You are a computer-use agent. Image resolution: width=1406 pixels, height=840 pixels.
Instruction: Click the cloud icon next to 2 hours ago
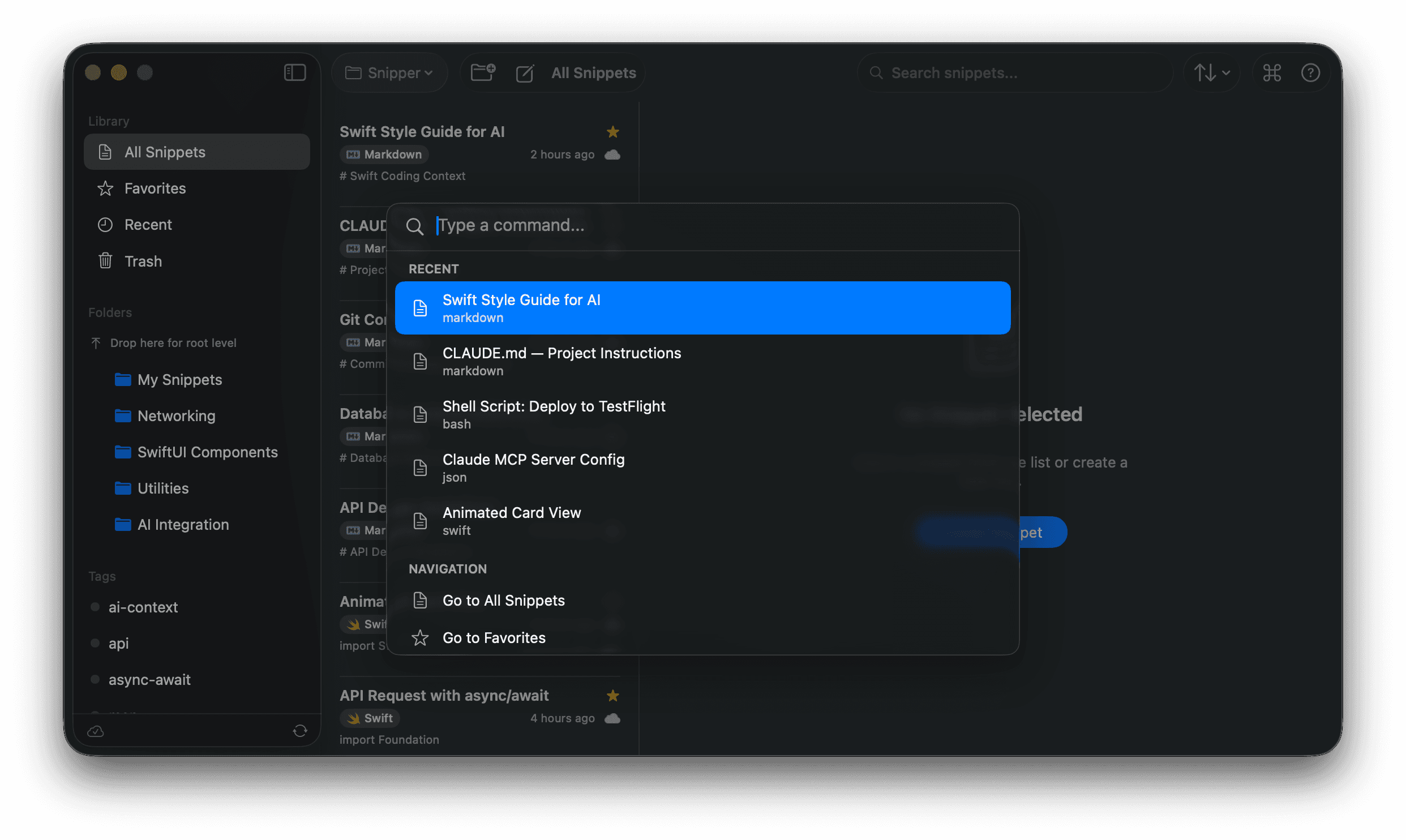[614, 155]
